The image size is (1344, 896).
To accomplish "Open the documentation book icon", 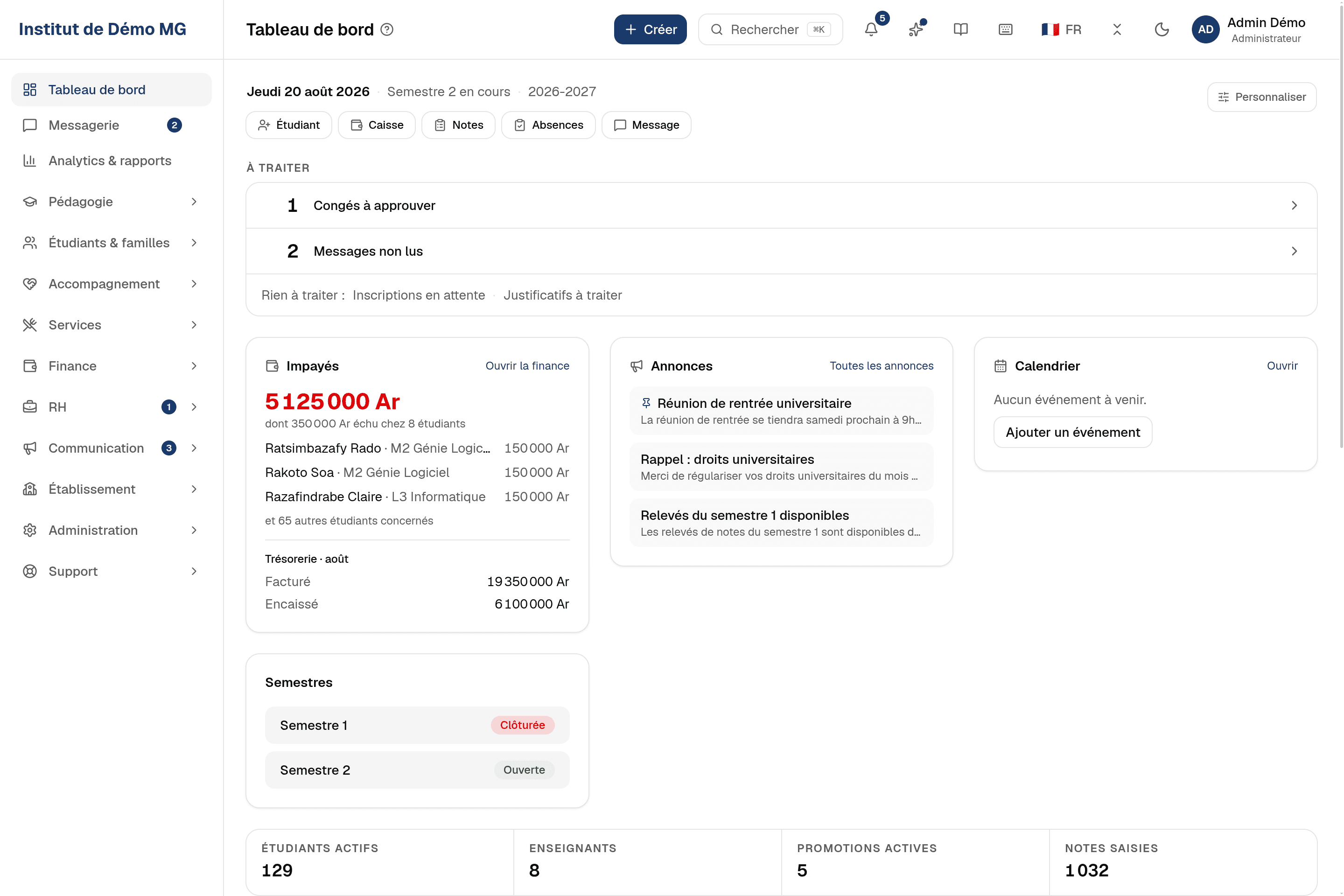I will pos(960,29).
